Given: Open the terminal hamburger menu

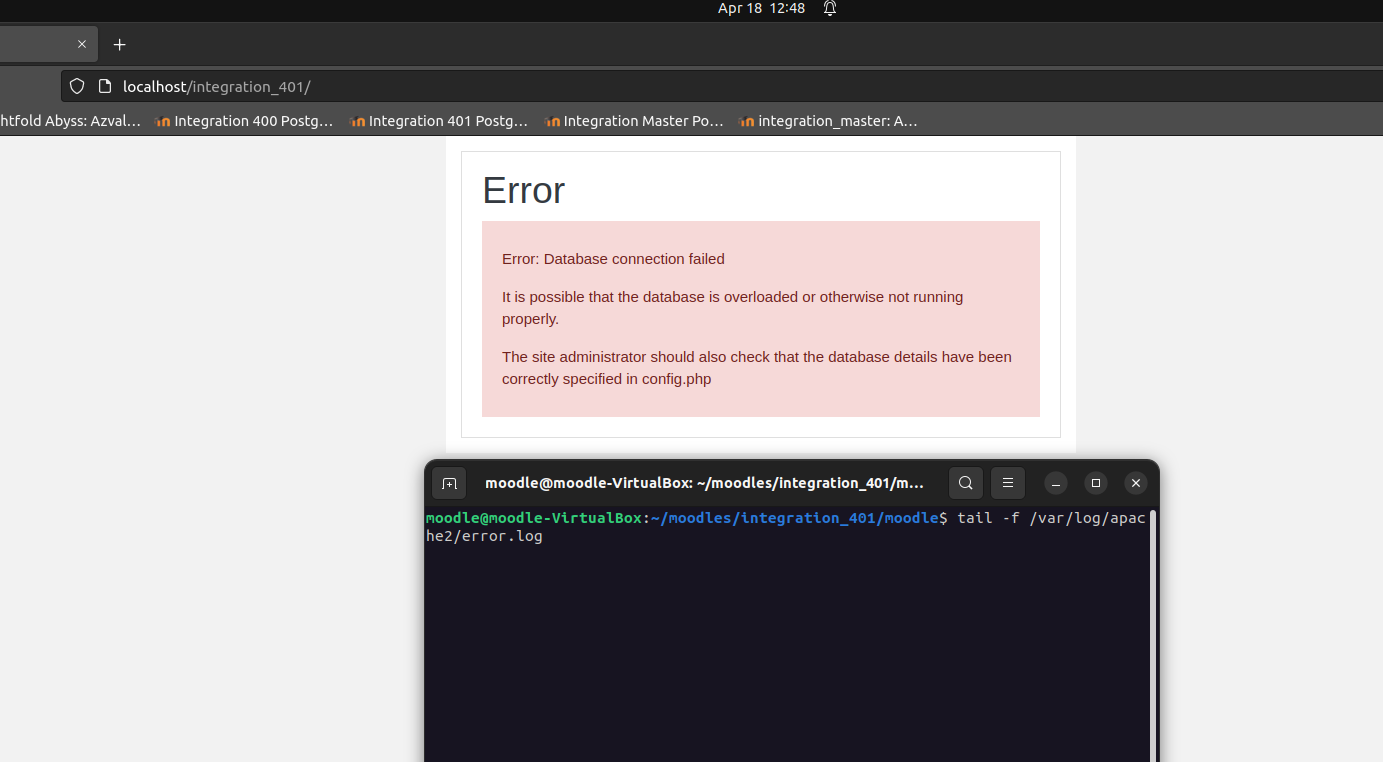Looking at the screenshot, I should tap(1008, 483).
